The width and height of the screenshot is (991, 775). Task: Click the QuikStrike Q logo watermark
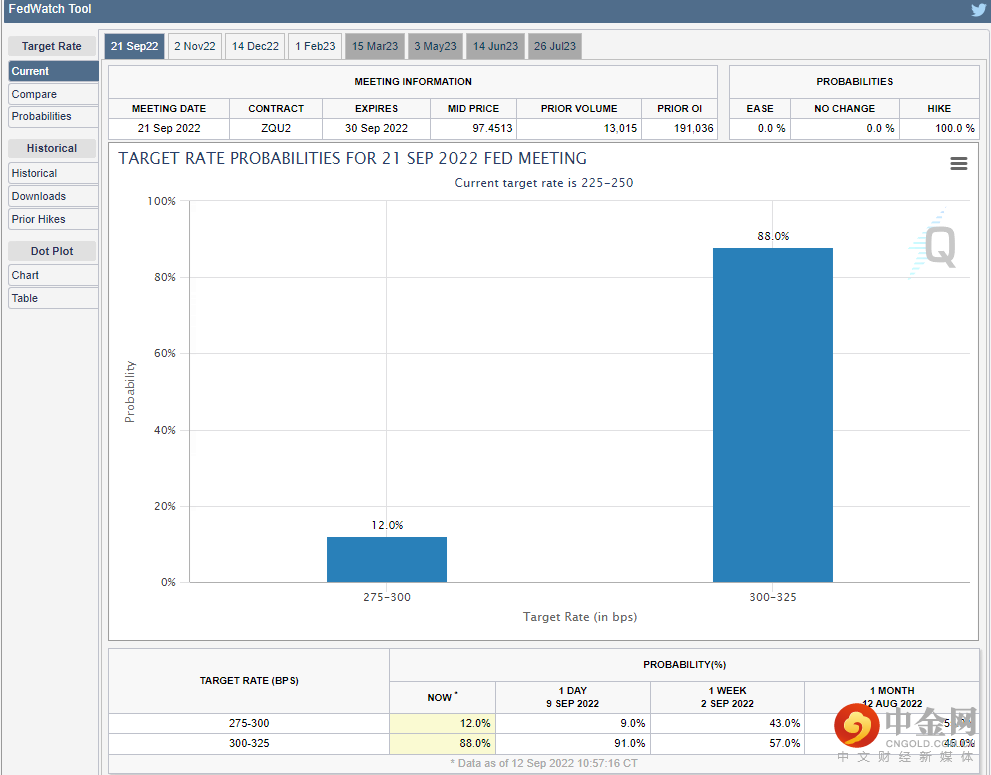point(937,245)
